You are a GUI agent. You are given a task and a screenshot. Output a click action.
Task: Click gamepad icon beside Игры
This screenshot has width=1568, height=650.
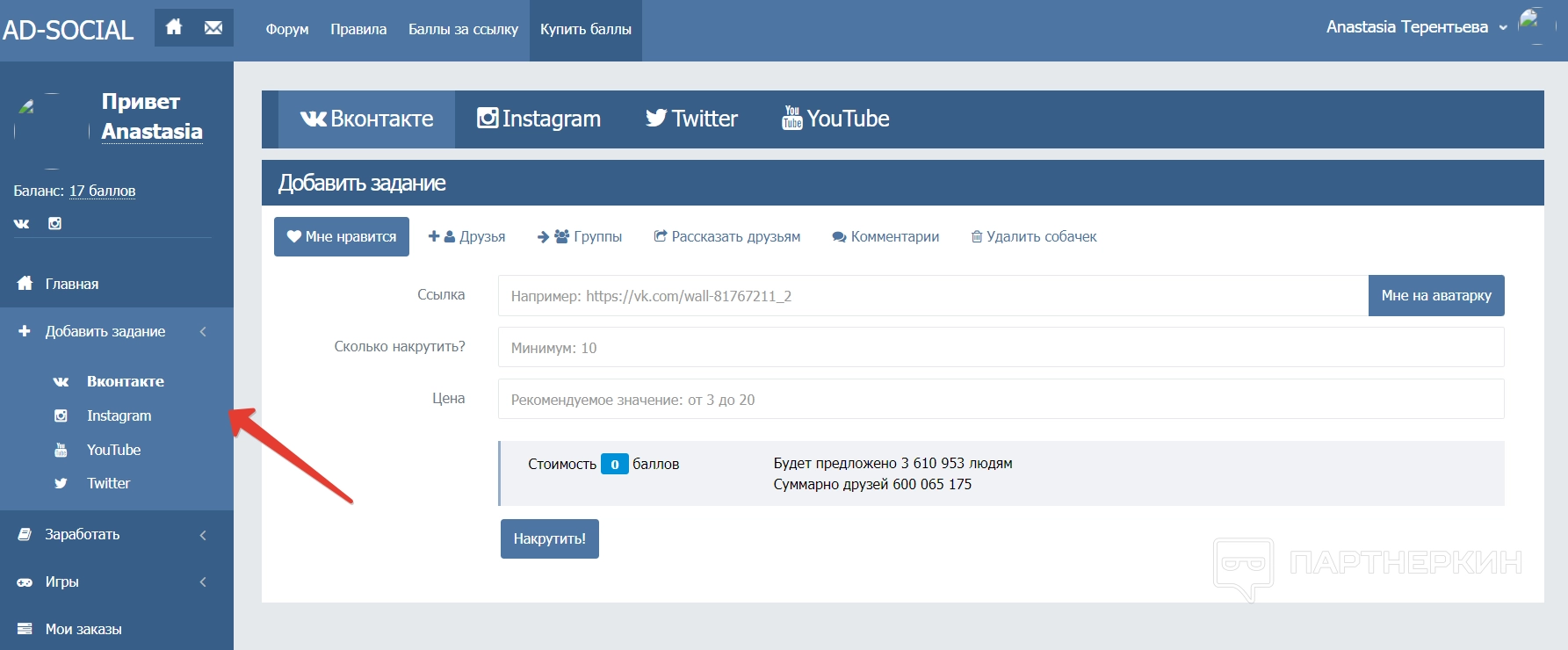[25, 581]
